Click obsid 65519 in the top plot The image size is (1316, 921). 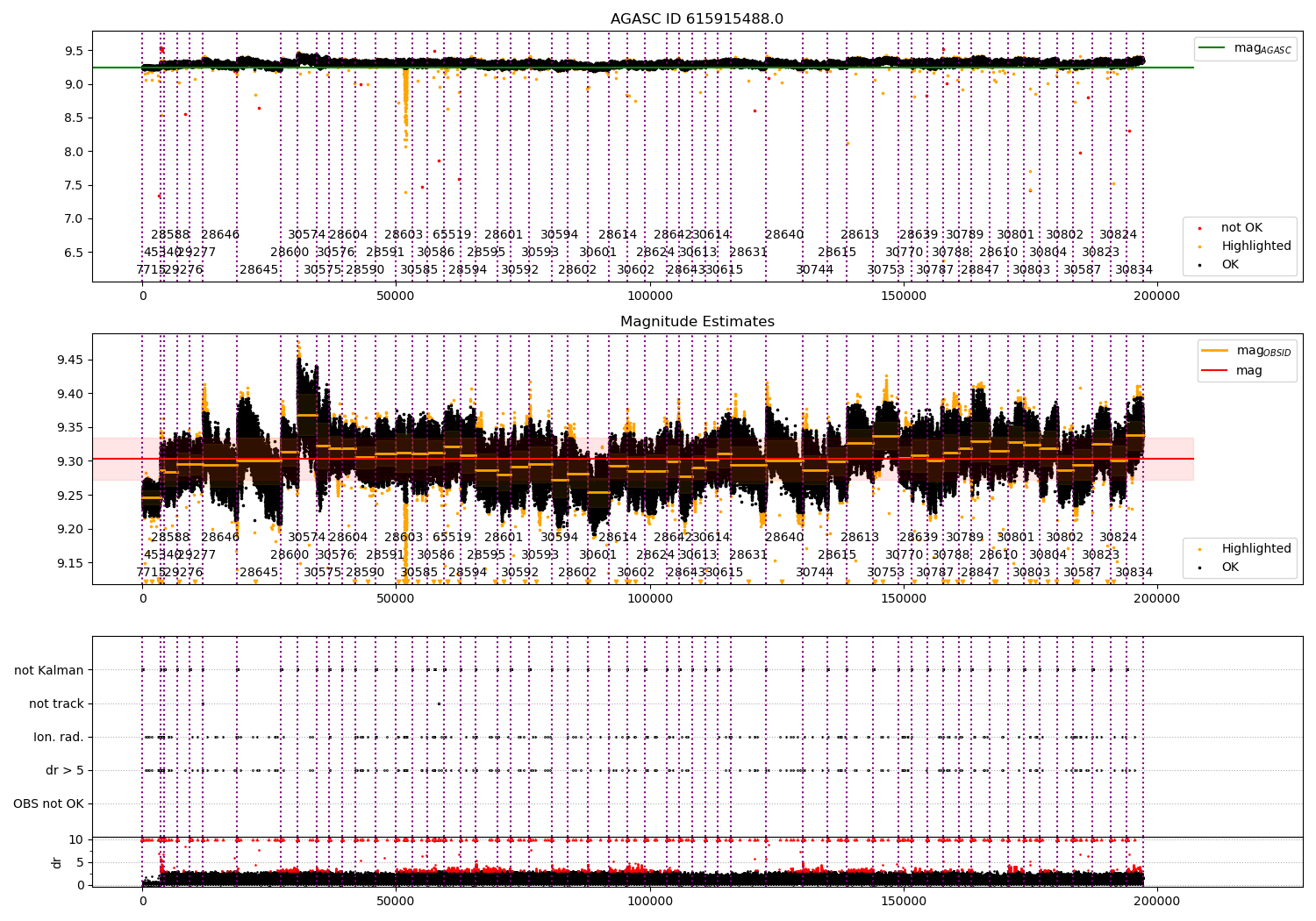click(x=452, y=234)
